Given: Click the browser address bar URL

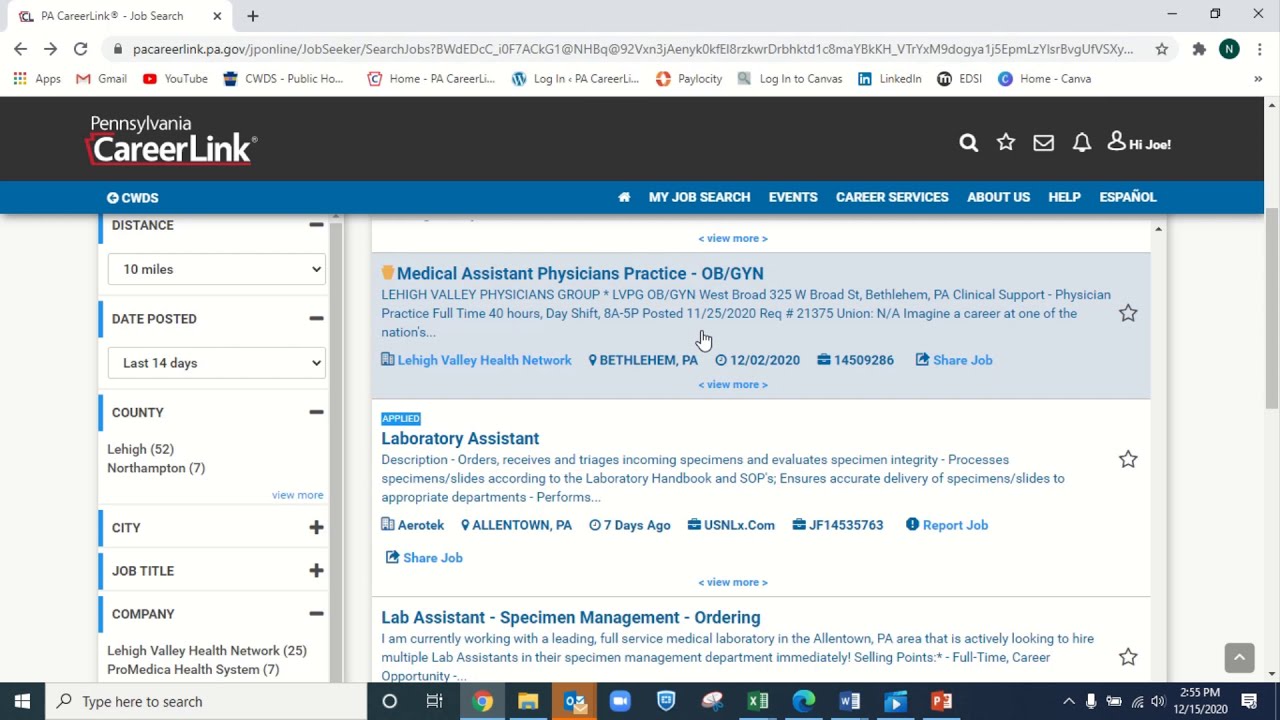Looking at the screenshot, I should [x=632, y=48].
